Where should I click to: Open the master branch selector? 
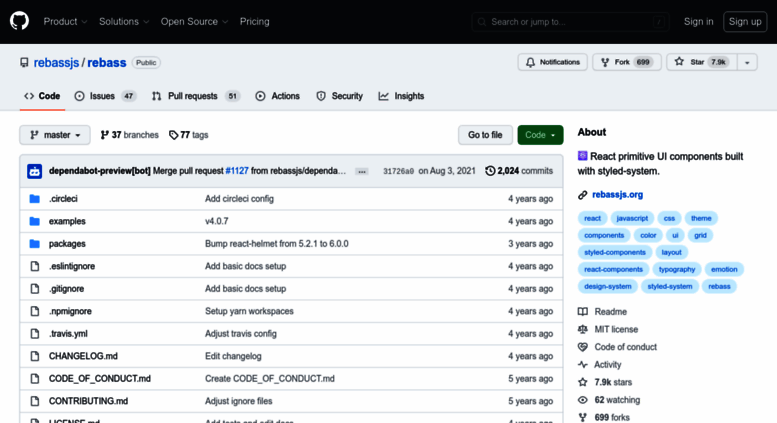point(55,135)
